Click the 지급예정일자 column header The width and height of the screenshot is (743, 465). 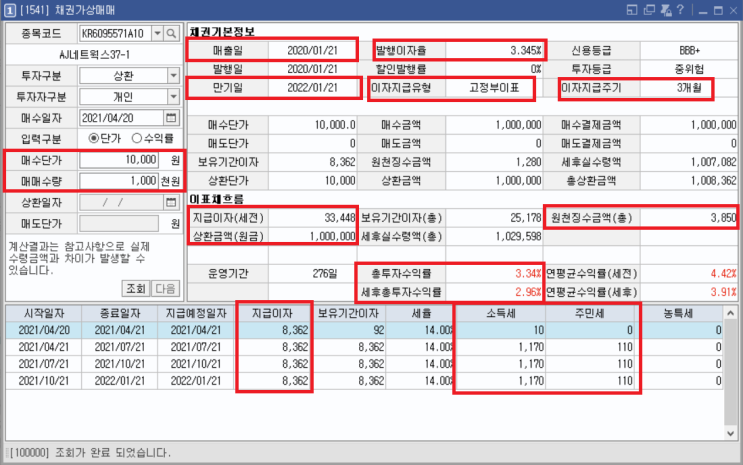(x=196, y=313)
